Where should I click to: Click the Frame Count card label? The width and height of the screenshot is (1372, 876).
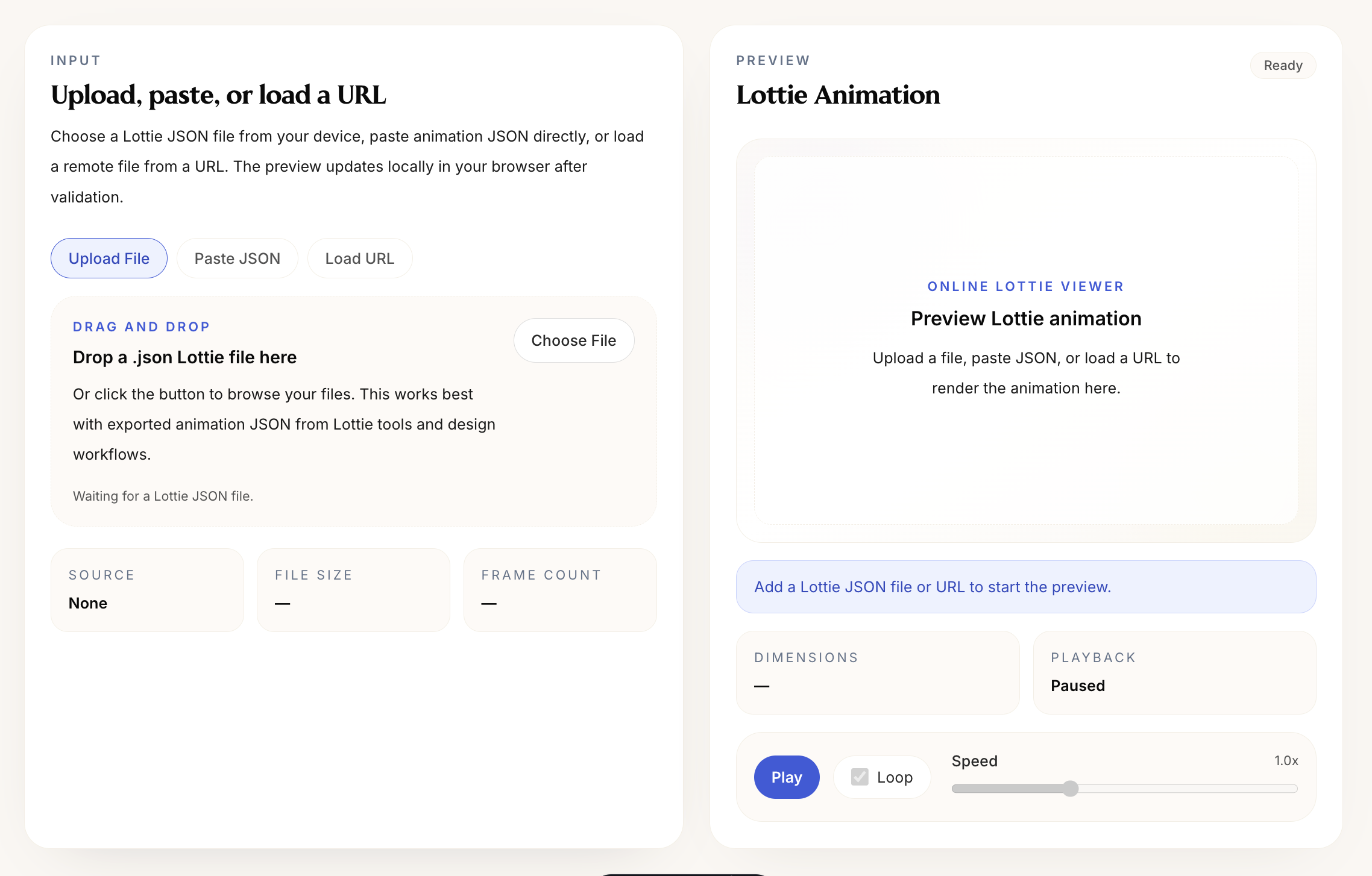tap(541, 575)
